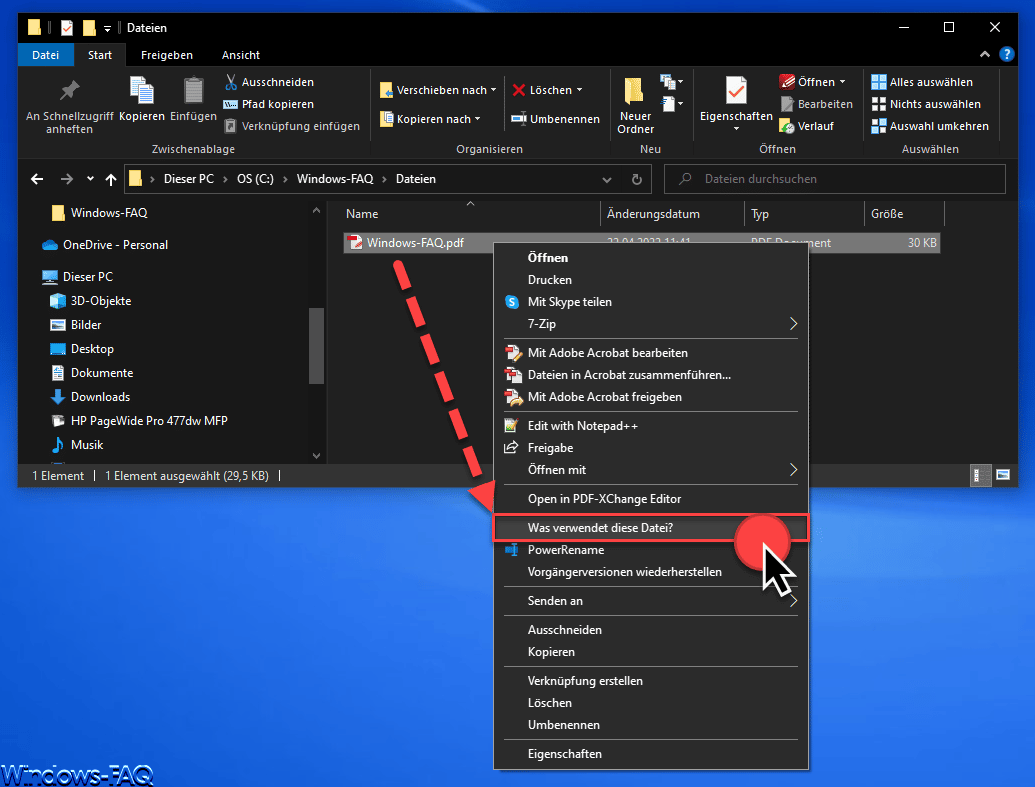Open Verschieben nach dropdown
1035x787 pixels.
pos(438,90)
